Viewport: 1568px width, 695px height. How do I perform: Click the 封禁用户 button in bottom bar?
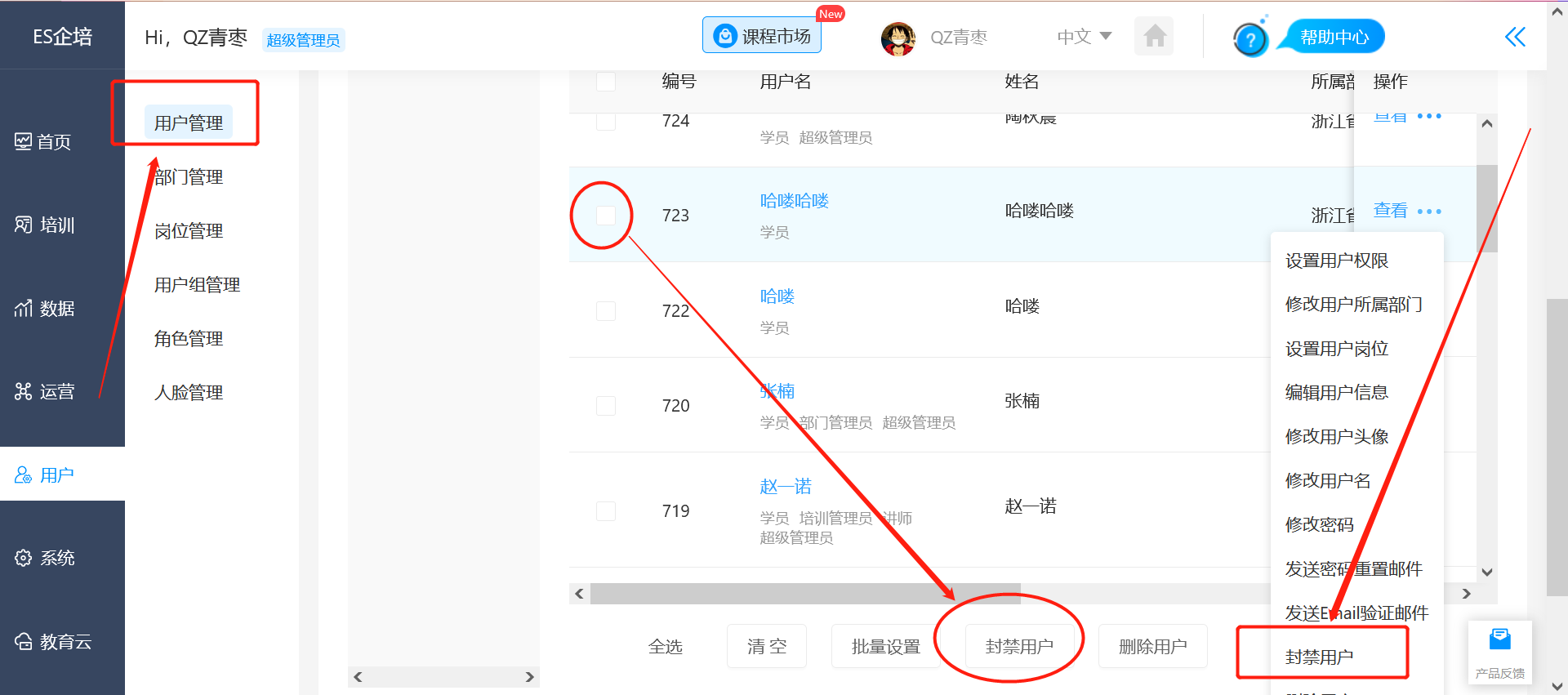point(1019,647)
